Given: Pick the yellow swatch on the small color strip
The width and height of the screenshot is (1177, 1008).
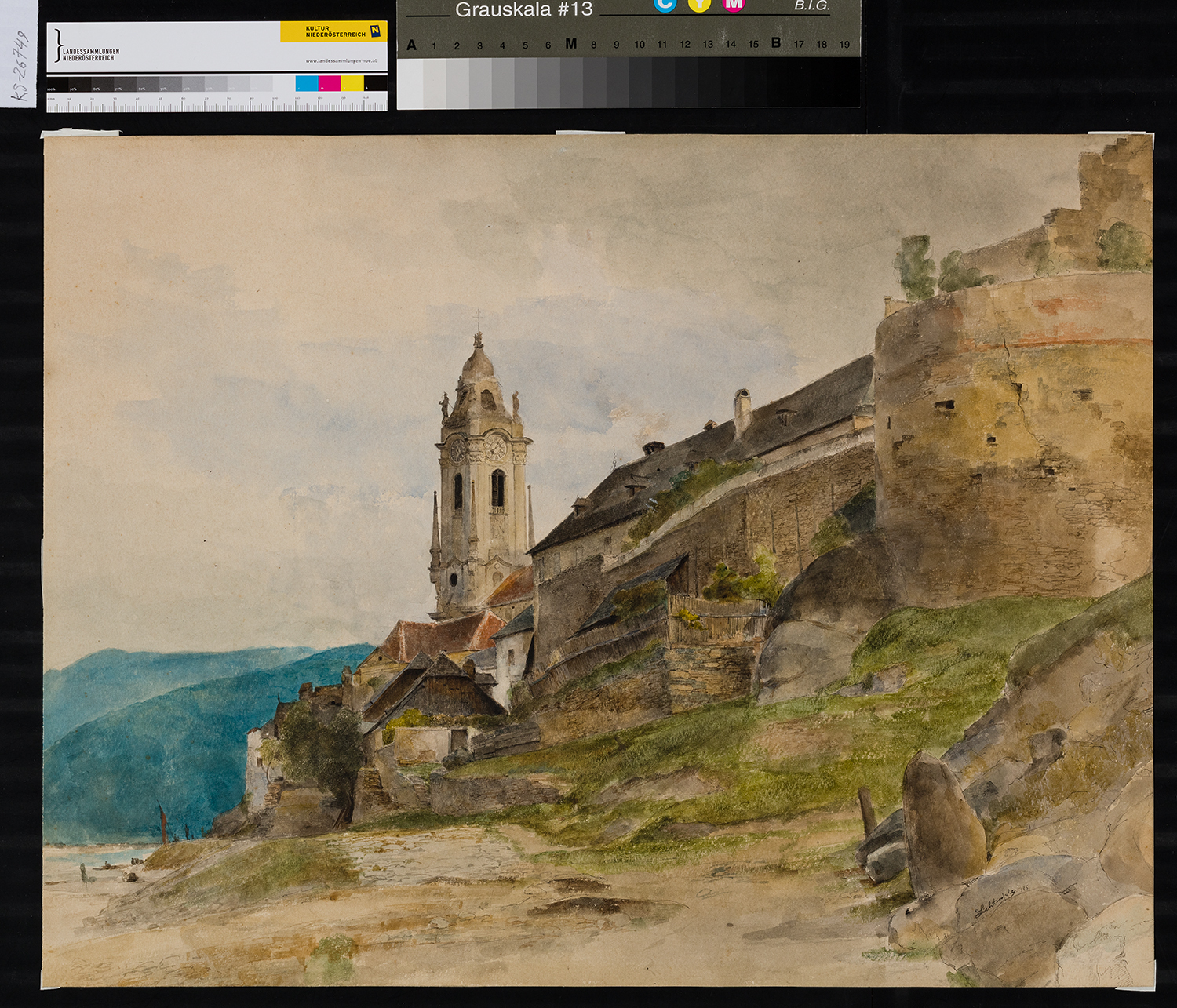Looking at the screenshot, I should [x=352, y=83].
